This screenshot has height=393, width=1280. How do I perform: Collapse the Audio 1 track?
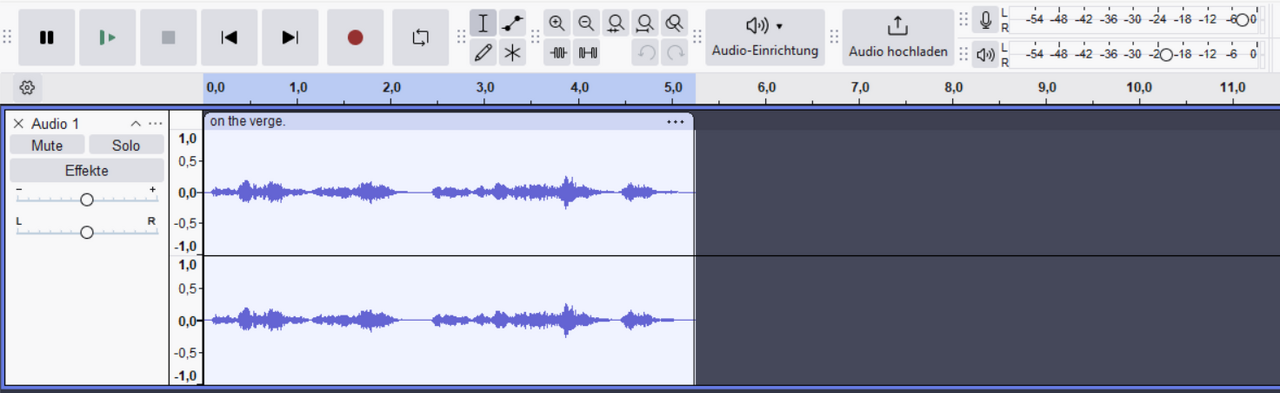(x=136, y=124)
